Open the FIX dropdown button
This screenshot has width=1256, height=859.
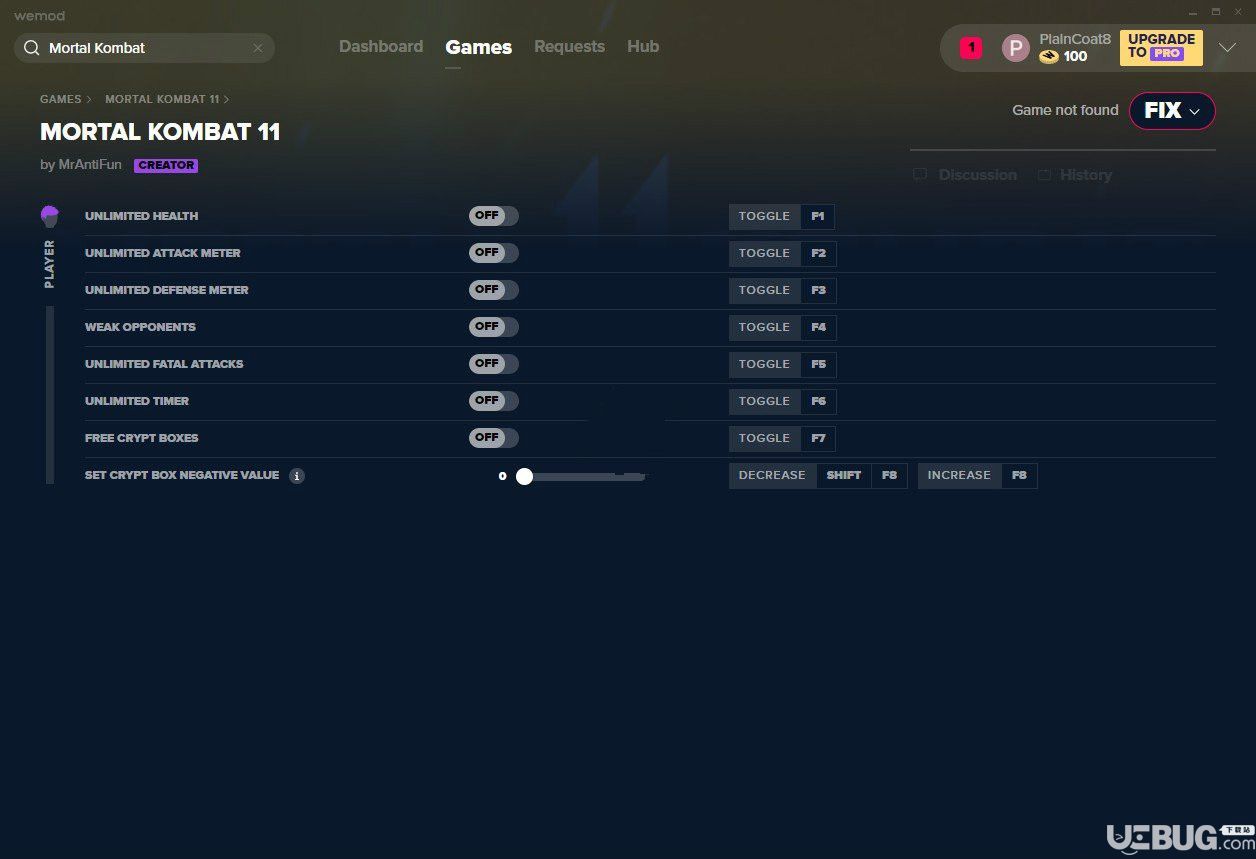(x=1172, y=111)
